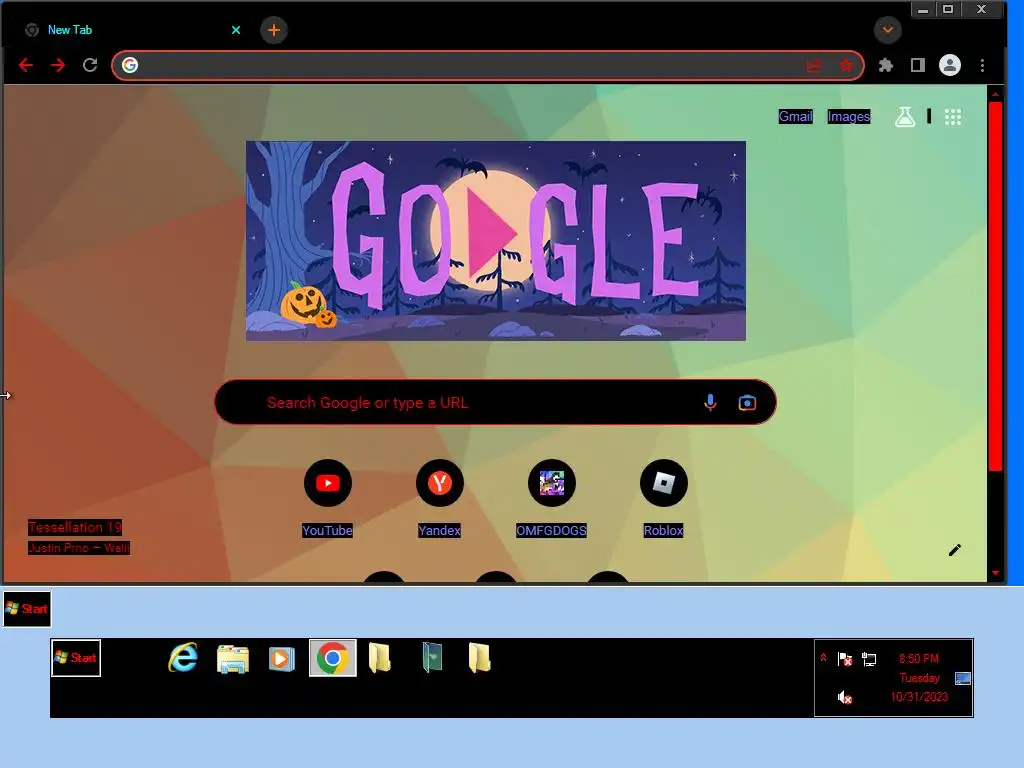Click the muted volume tray icon

click(844, 697)
